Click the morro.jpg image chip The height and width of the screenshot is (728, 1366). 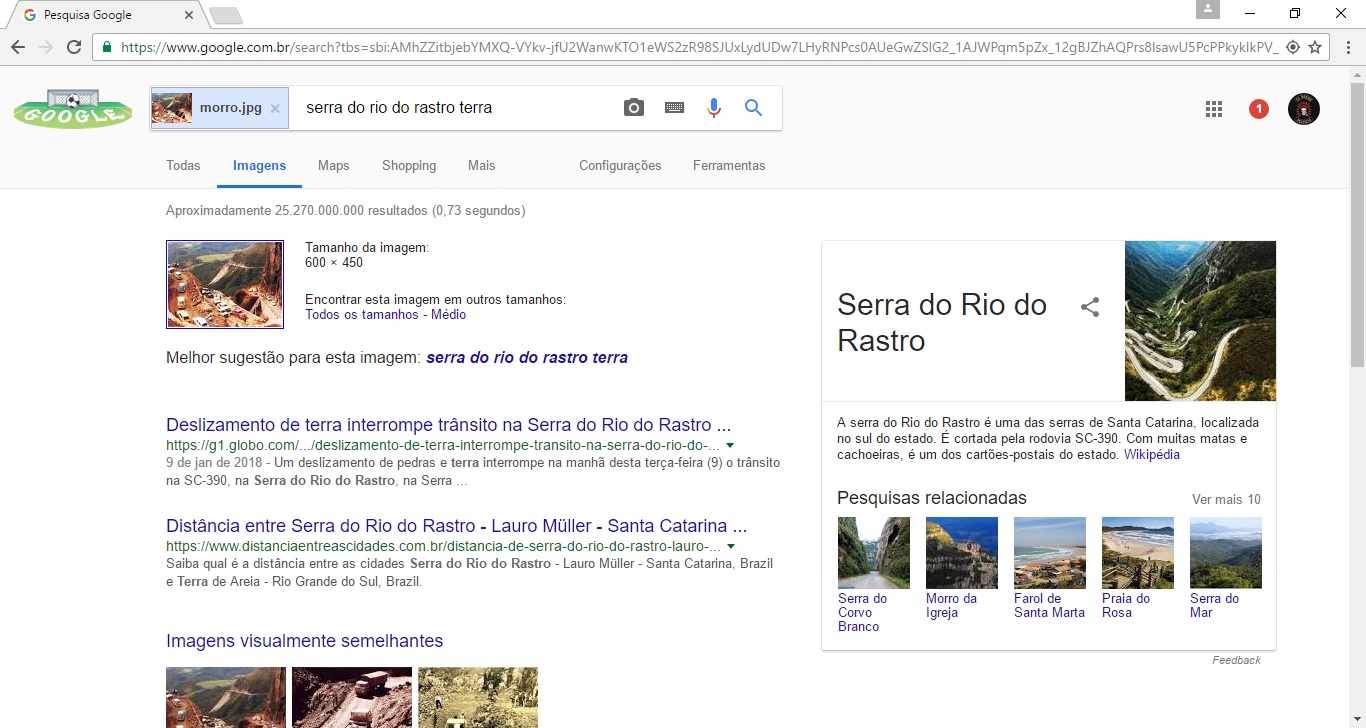click(219, 108)
